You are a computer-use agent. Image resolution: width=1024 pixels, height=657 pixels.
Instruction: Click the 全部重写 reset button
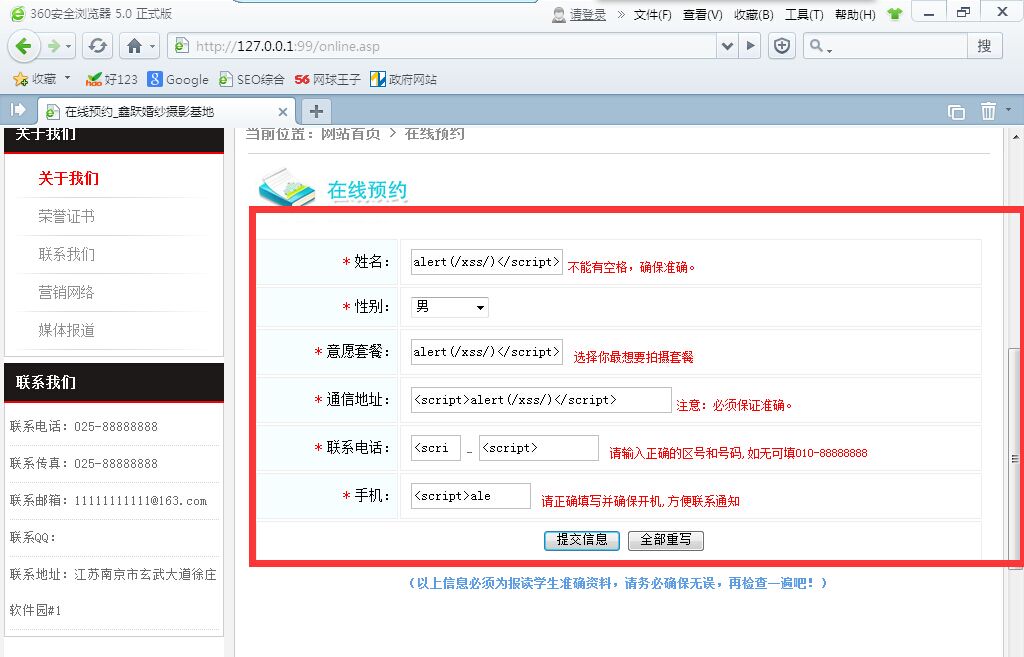(x=666, y=540)
